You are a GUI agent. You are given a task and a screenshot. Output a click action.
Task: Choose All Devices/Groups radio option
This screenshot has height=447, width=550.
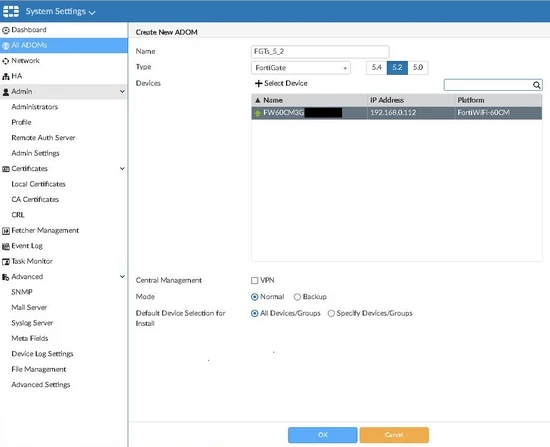pyautogui.click(x=255, y=314)
